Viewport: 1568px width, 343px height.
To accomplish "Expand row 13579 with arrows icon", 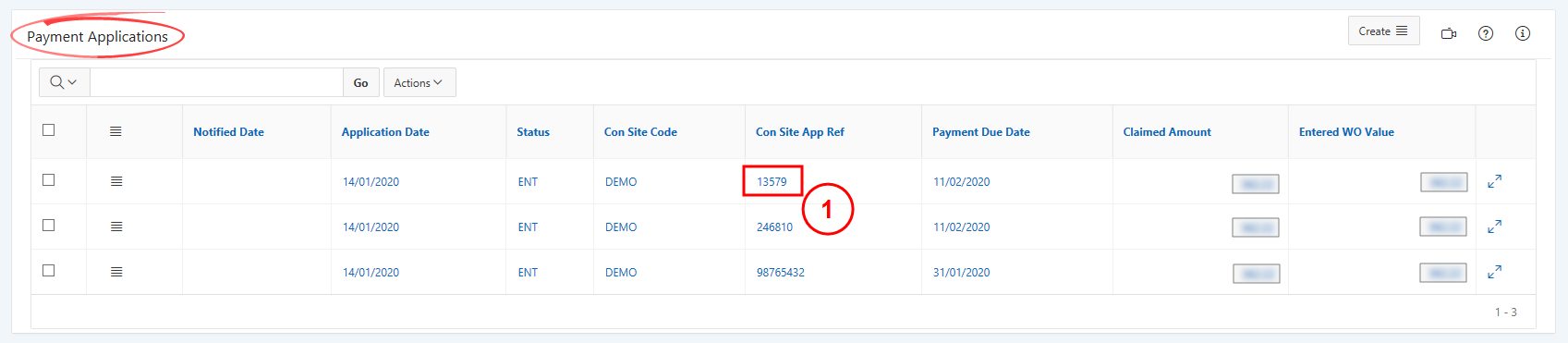I will pos(1494,181).
